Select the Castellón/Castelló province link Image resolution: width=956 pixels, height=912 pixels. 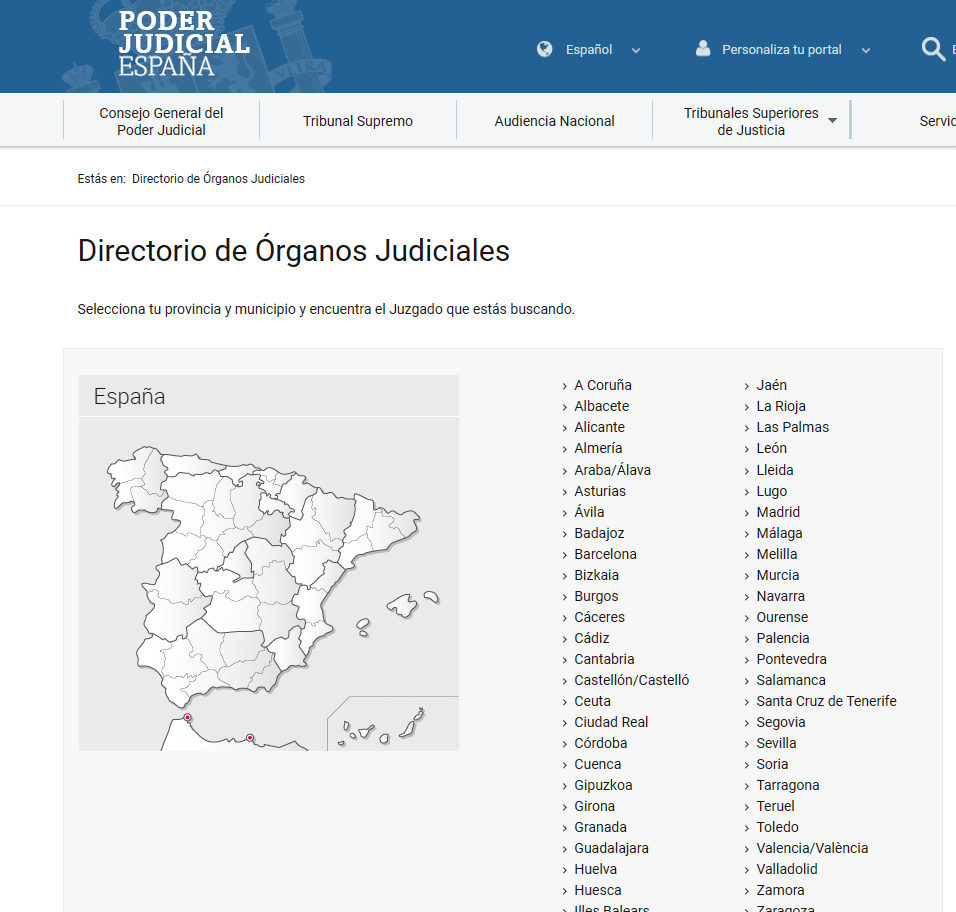pos(632,680)
